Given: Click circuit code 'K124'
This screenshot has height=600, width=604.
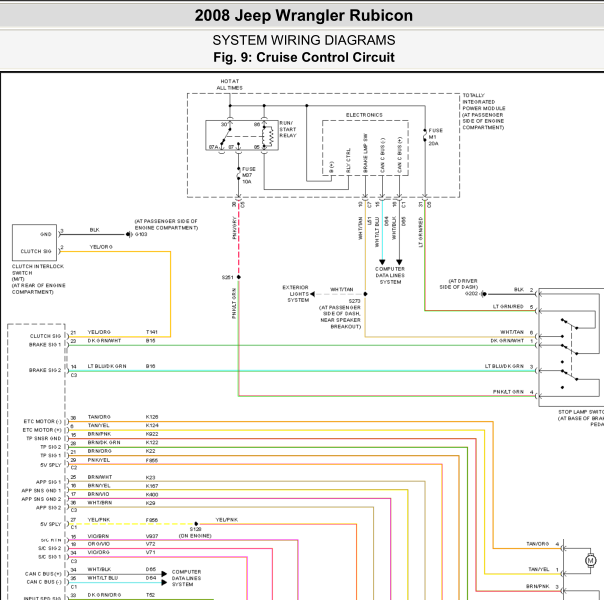Looking at the screenshot, I should pos(152,426).
